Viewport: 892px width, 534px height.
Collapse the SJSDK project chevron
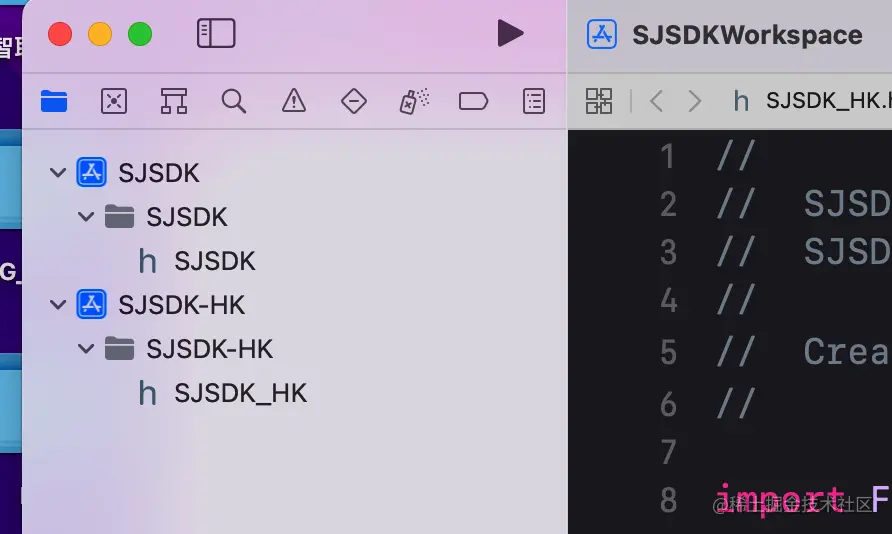[x=58, y=172]
